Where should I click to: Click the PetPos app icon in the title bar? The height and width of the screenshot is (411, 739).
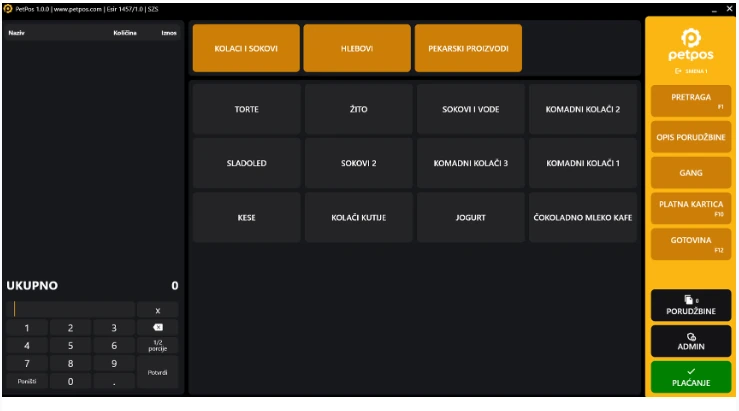tap(8, 9)
